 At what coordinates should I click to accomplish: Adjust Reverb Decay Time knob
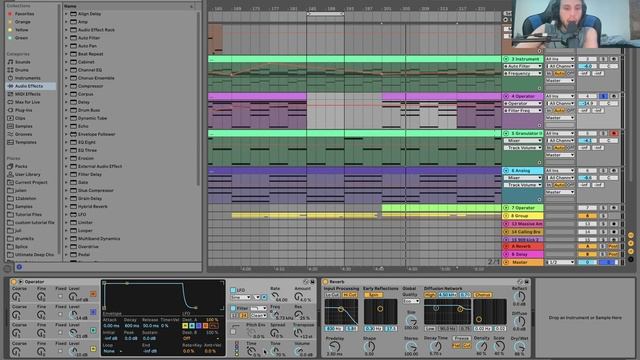pyautogui.click(x=436, y=347)
